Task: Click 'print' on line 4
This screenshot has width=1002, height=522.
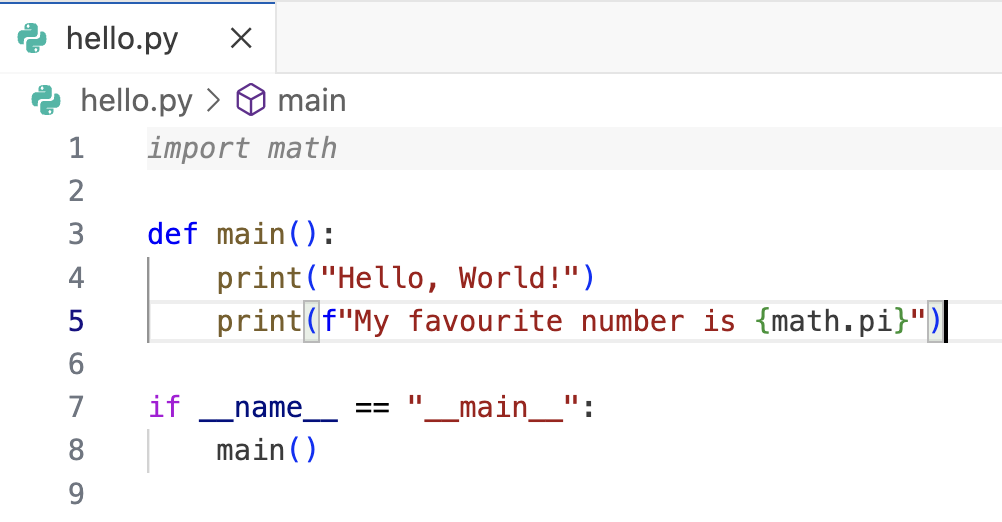Action: (x=259, y=279)
